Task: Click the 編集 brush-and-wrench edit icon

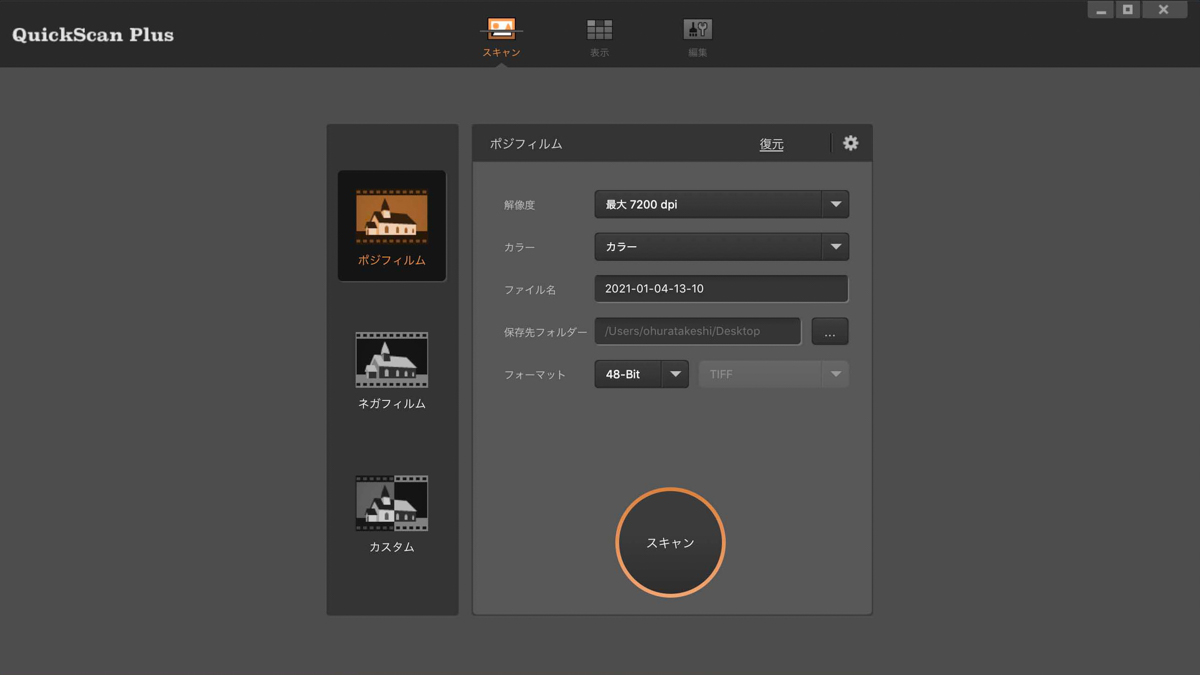Action: click(697, 29)
